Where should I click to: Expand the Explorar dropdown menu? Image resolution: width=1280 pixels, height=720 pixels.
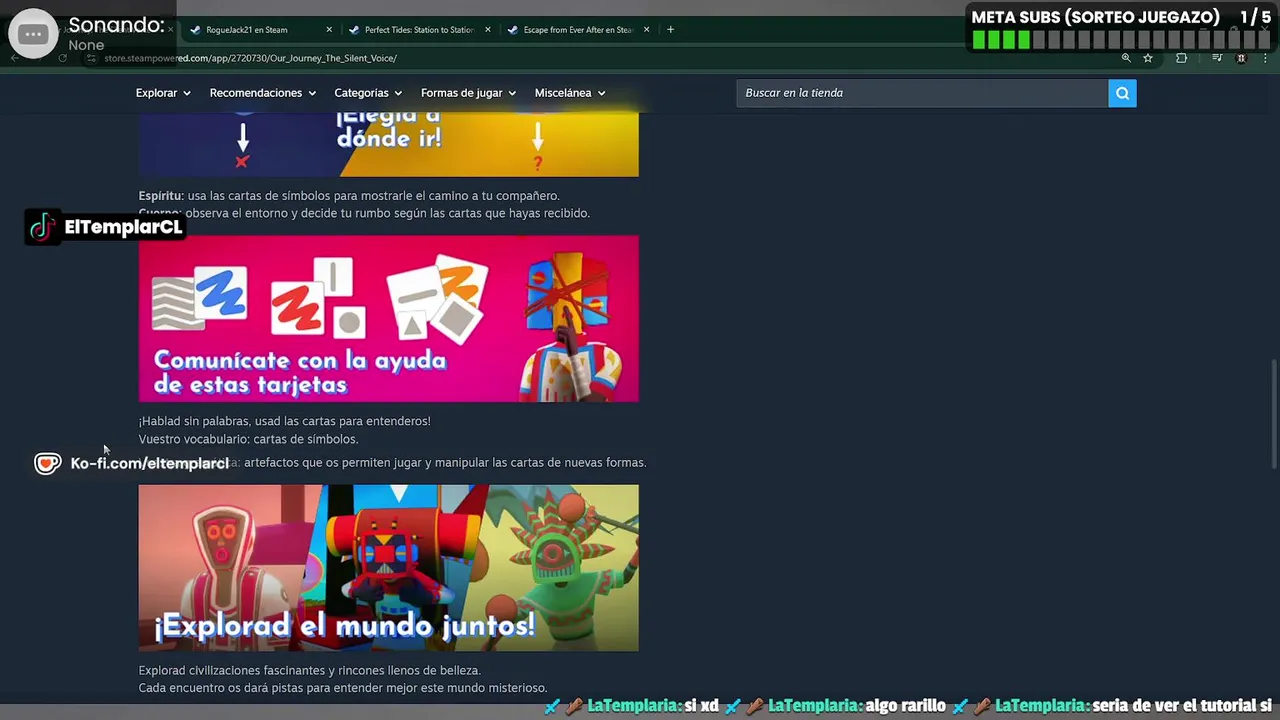(x=163, y=93)
